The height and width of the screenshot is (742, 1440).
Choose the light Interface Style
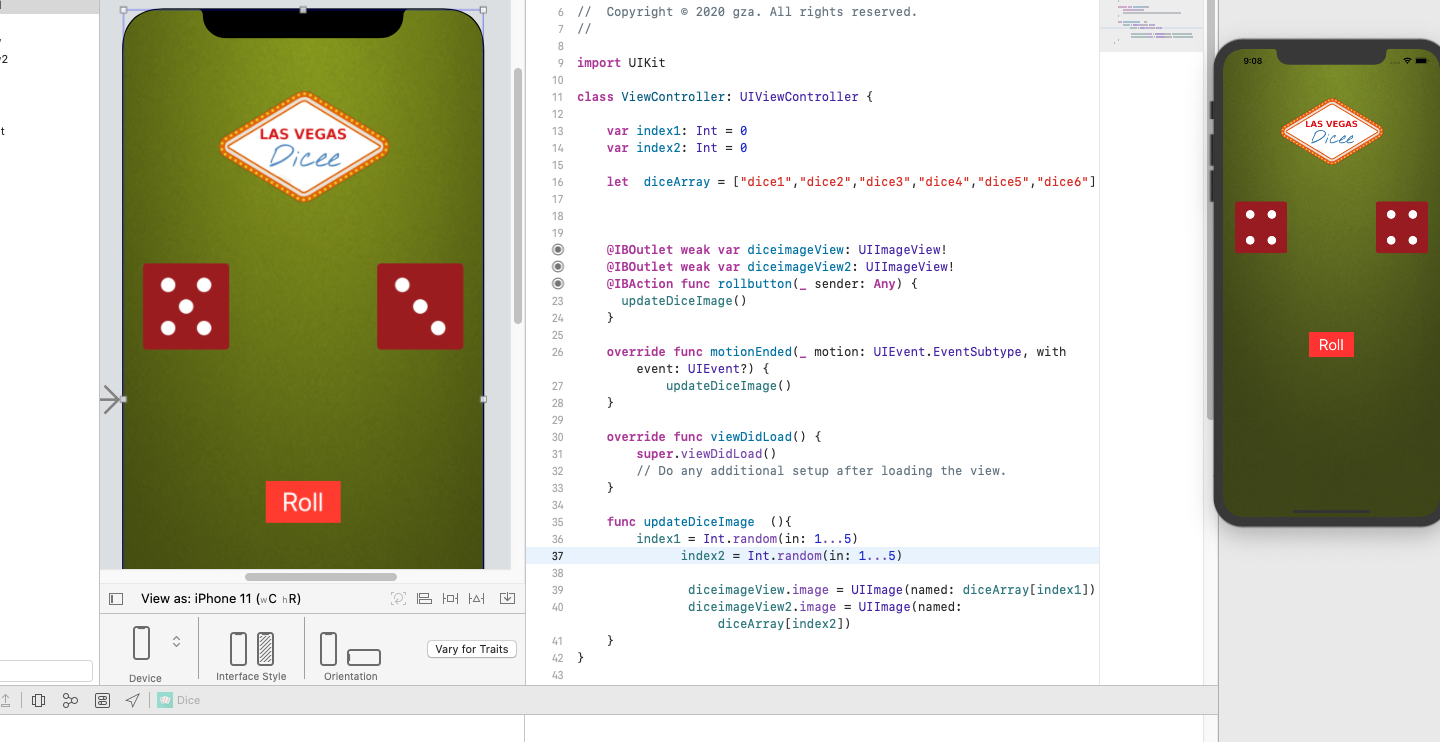(x=238, y=649)
